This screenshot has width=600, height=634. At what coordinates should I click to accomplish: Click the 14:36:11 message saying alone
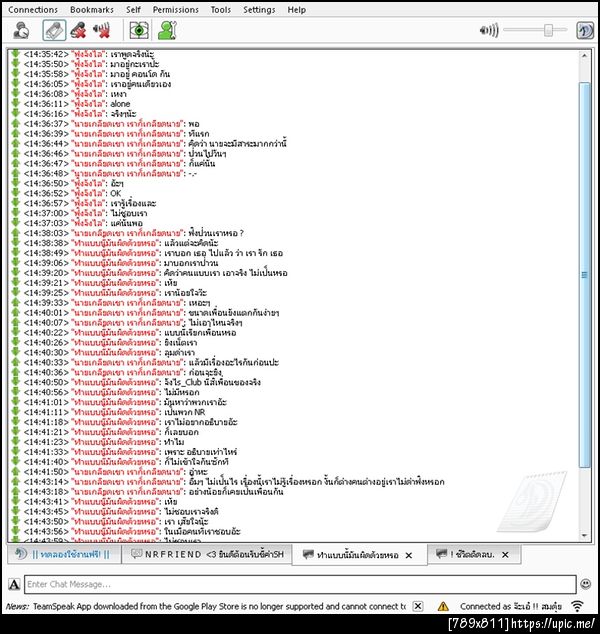point(120,104)
